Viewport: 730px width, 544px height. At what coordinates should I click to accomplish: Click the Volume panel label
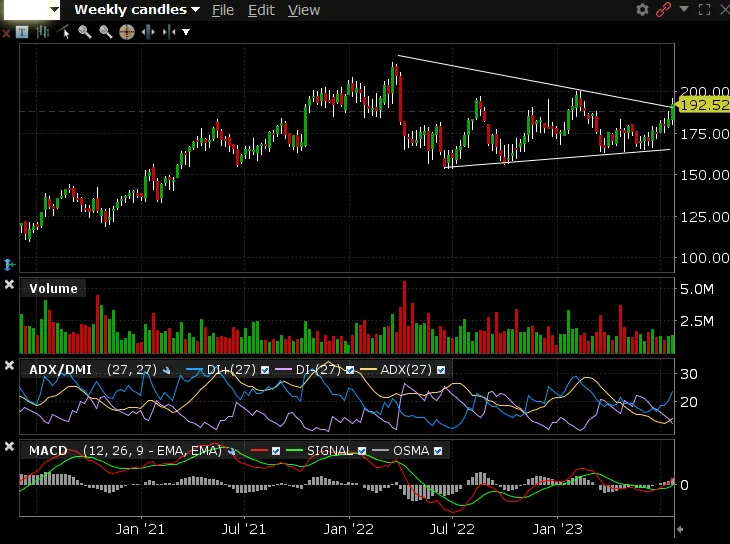(x=54, y=289)
